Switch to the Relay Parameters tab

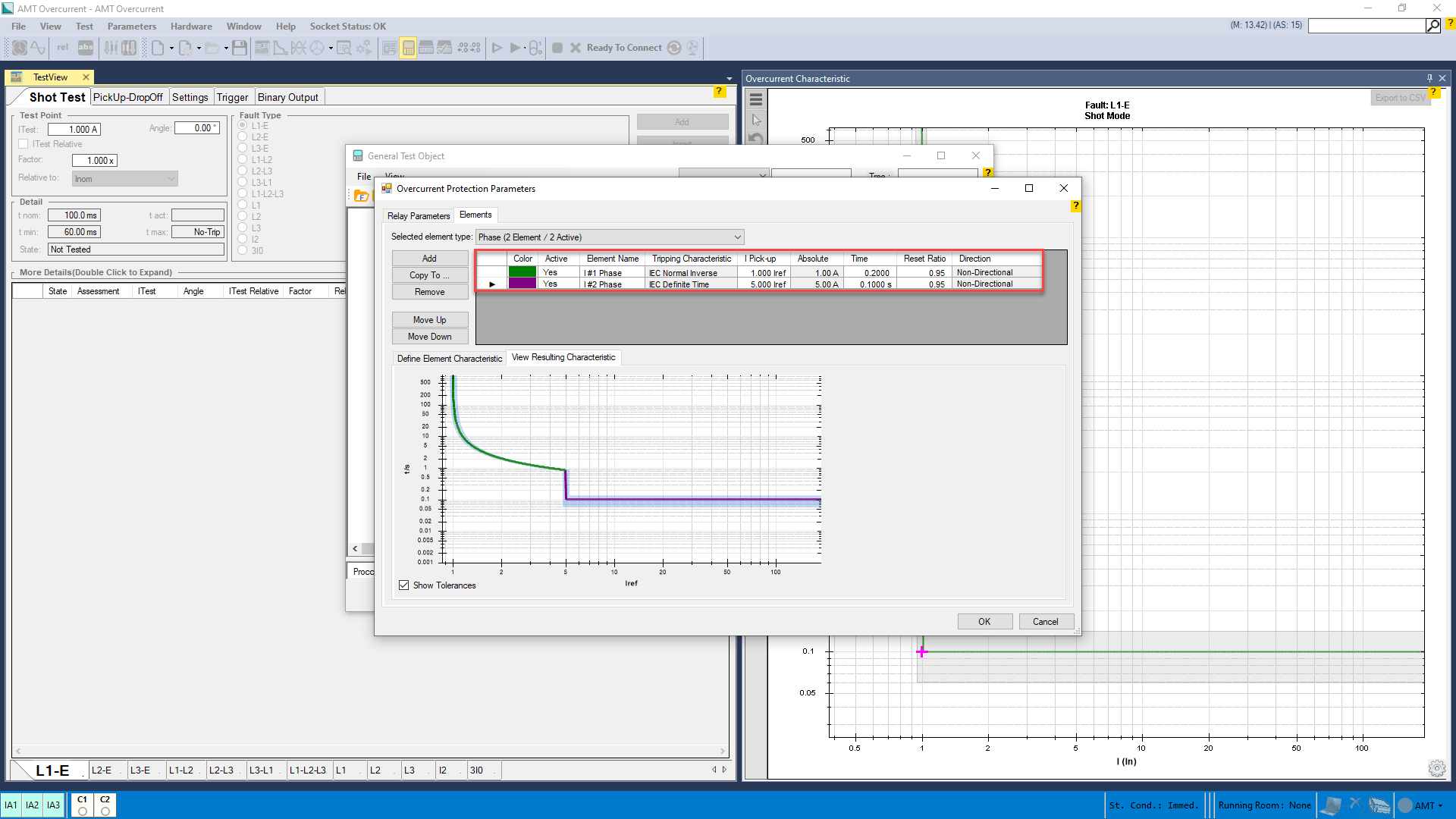point(419,216)
